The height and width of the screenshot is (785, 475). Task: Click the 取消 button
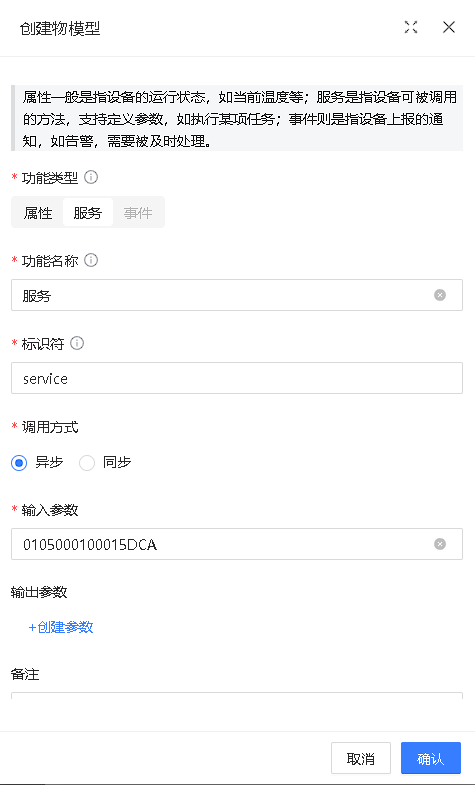click(x=361, y=758)
